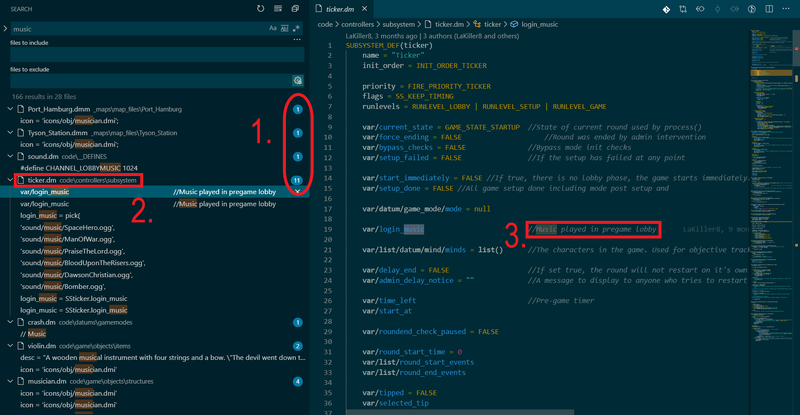The image size is (800, 415).
Task: Open the editor's more actions menu
Action: (786, 9)
